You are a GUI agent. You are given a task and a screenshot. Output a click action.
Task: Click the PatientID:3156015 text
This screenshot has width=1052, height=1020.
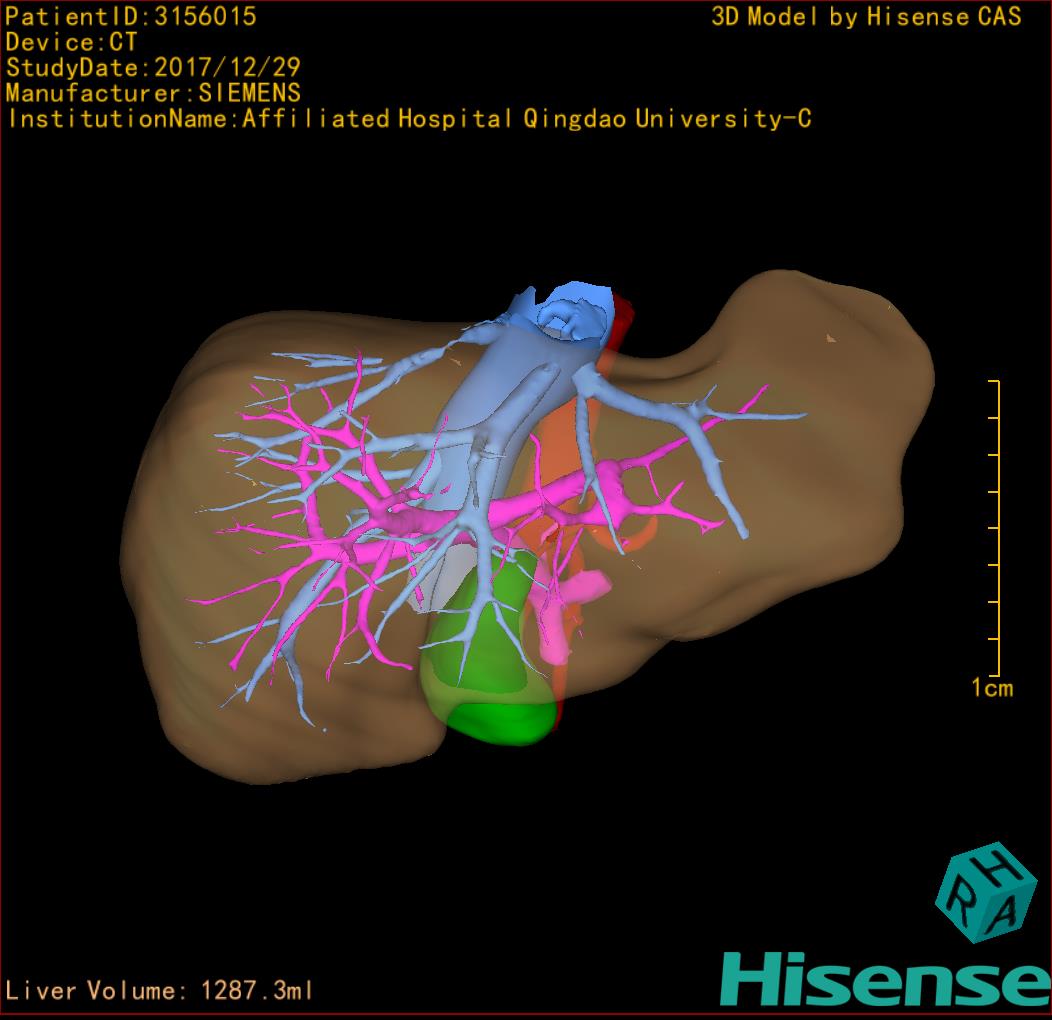tap(131, 17)
